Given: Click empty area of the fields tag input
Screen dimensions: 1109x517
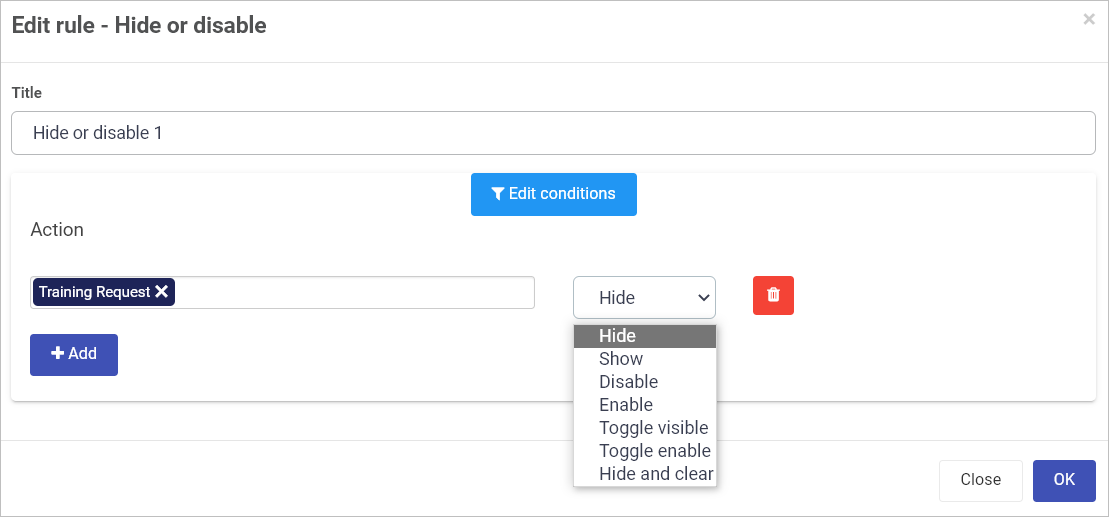Looking at the screenshot, I should [x=354, y=292].
